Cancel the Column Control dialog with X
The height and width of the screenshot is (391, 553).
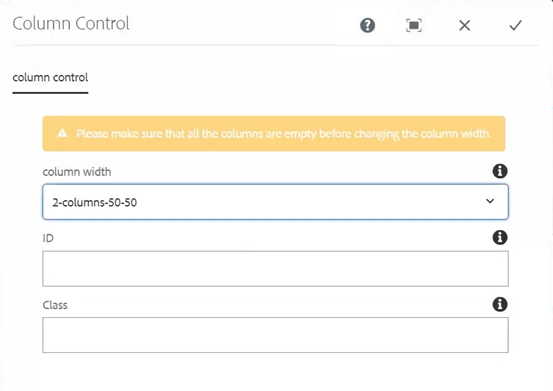464,25
